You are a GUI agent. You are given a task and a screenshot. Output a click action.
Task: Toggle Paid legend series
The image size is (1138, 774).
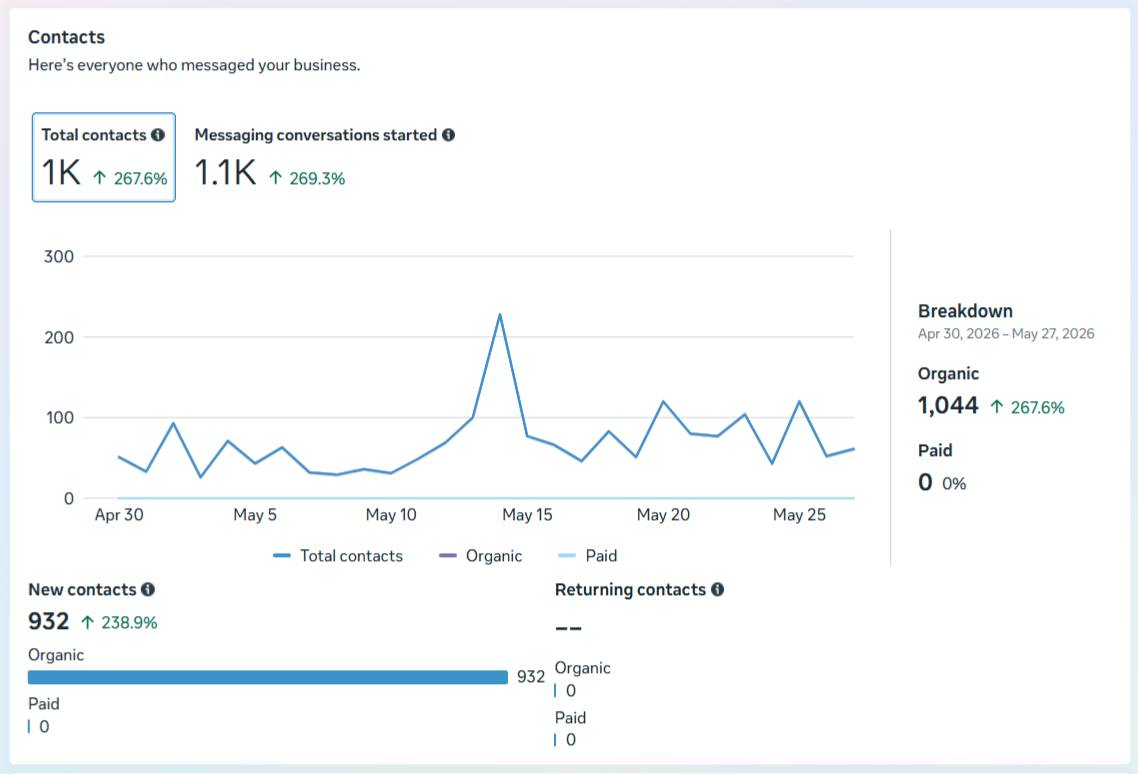(x=587, y=555)
